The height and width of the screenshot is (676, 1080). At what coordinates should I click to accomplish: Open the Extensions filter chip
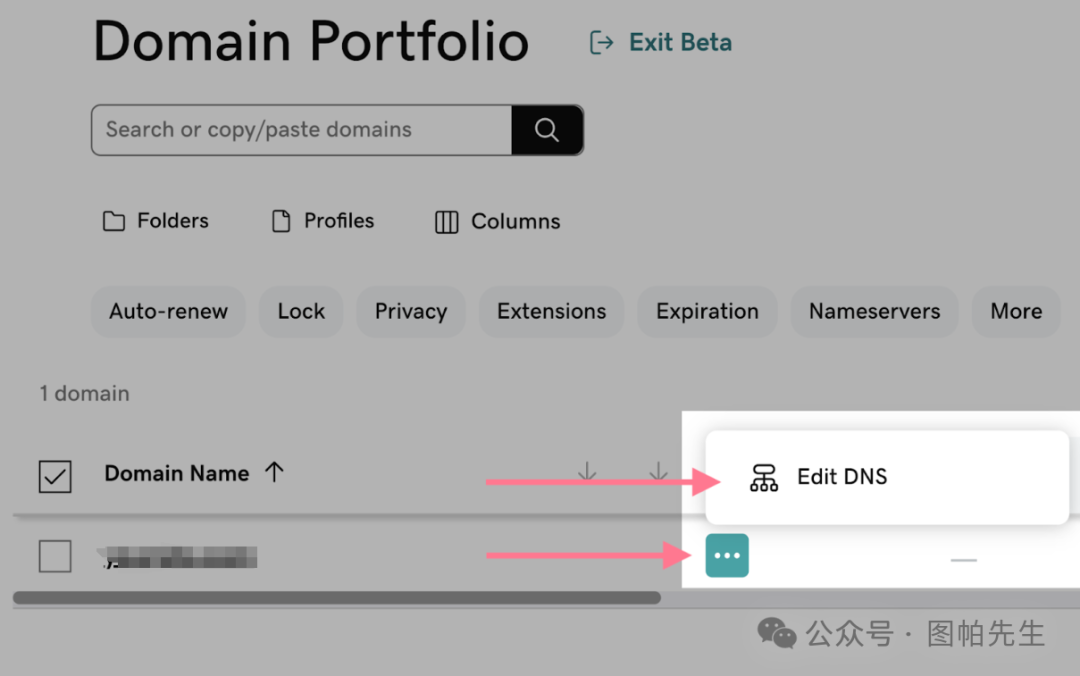coord(552,311)
